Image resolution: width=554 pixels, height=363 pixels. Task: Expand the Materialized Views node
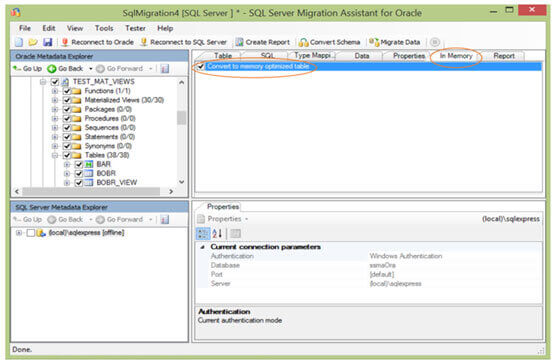pyautogui.click(x=55, y=100)
